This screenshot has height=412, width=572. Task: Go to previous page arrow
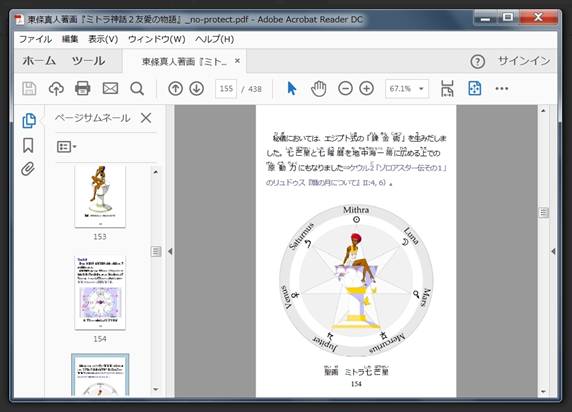tap(175, 89)
